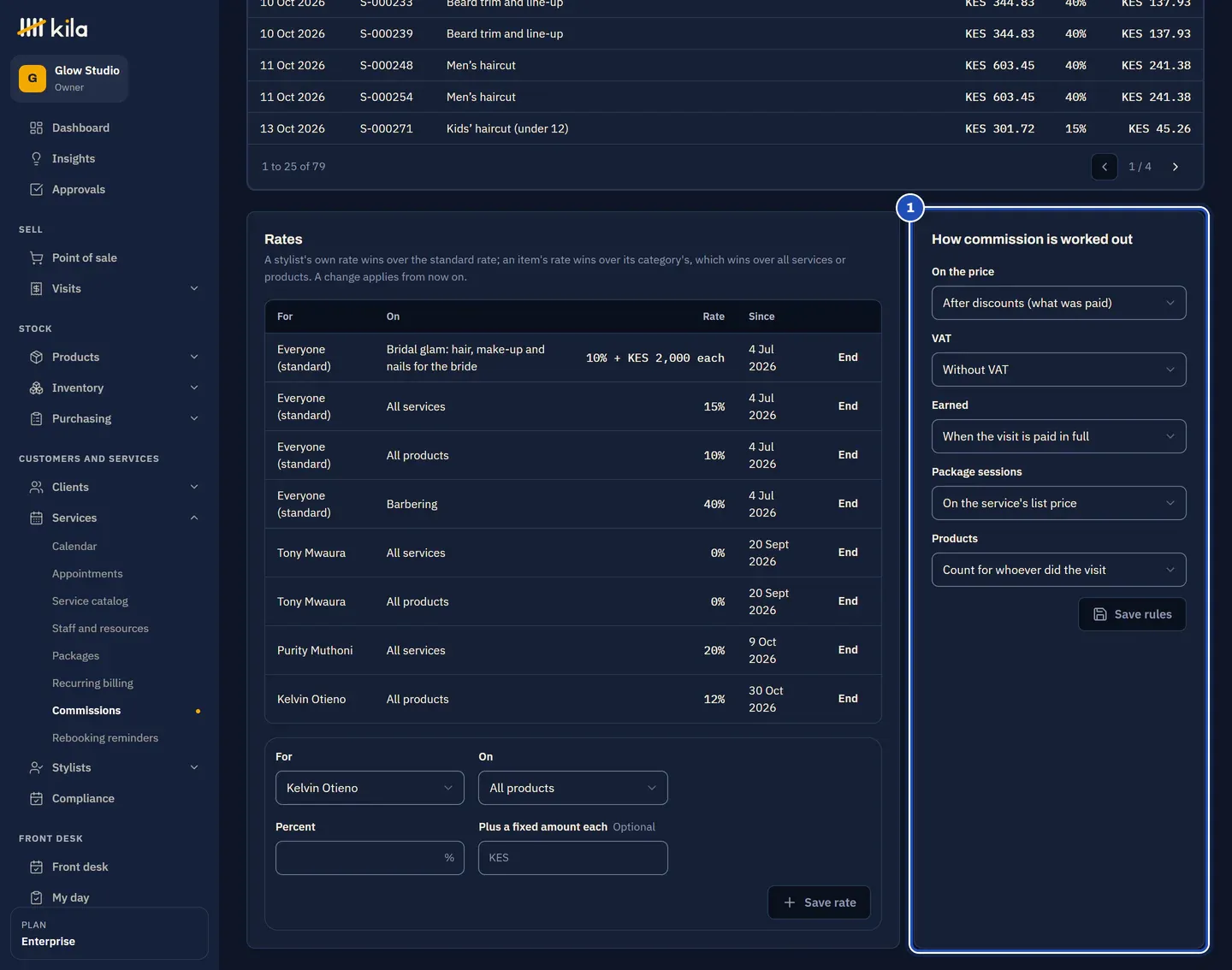The width and height of the screenshot is (1232, 970).
Task: Open the Products rule dropdown
Action: click(x=1058, y=570)
